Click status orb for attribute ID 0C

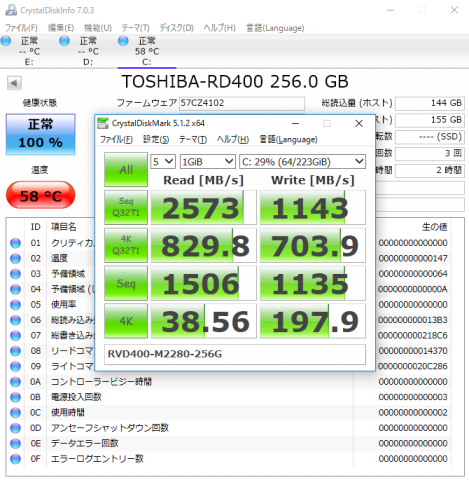[x=15, y=413]
